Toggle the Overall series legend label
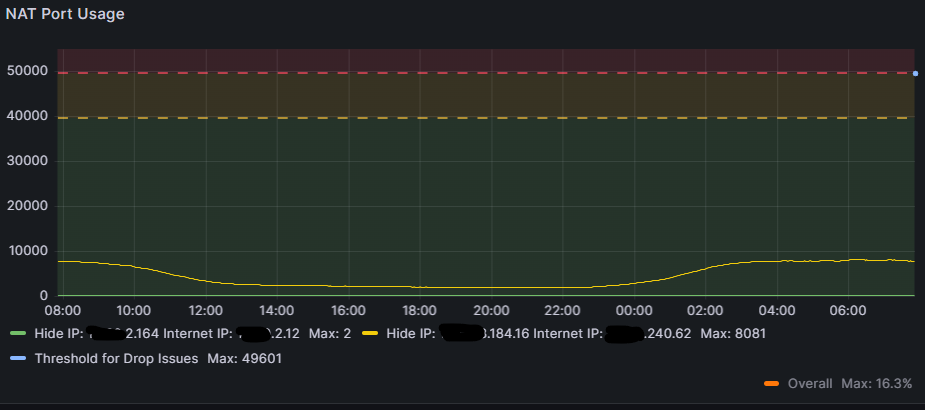The height and width of the screenshot is (410, 925). (x=810, y=384)
